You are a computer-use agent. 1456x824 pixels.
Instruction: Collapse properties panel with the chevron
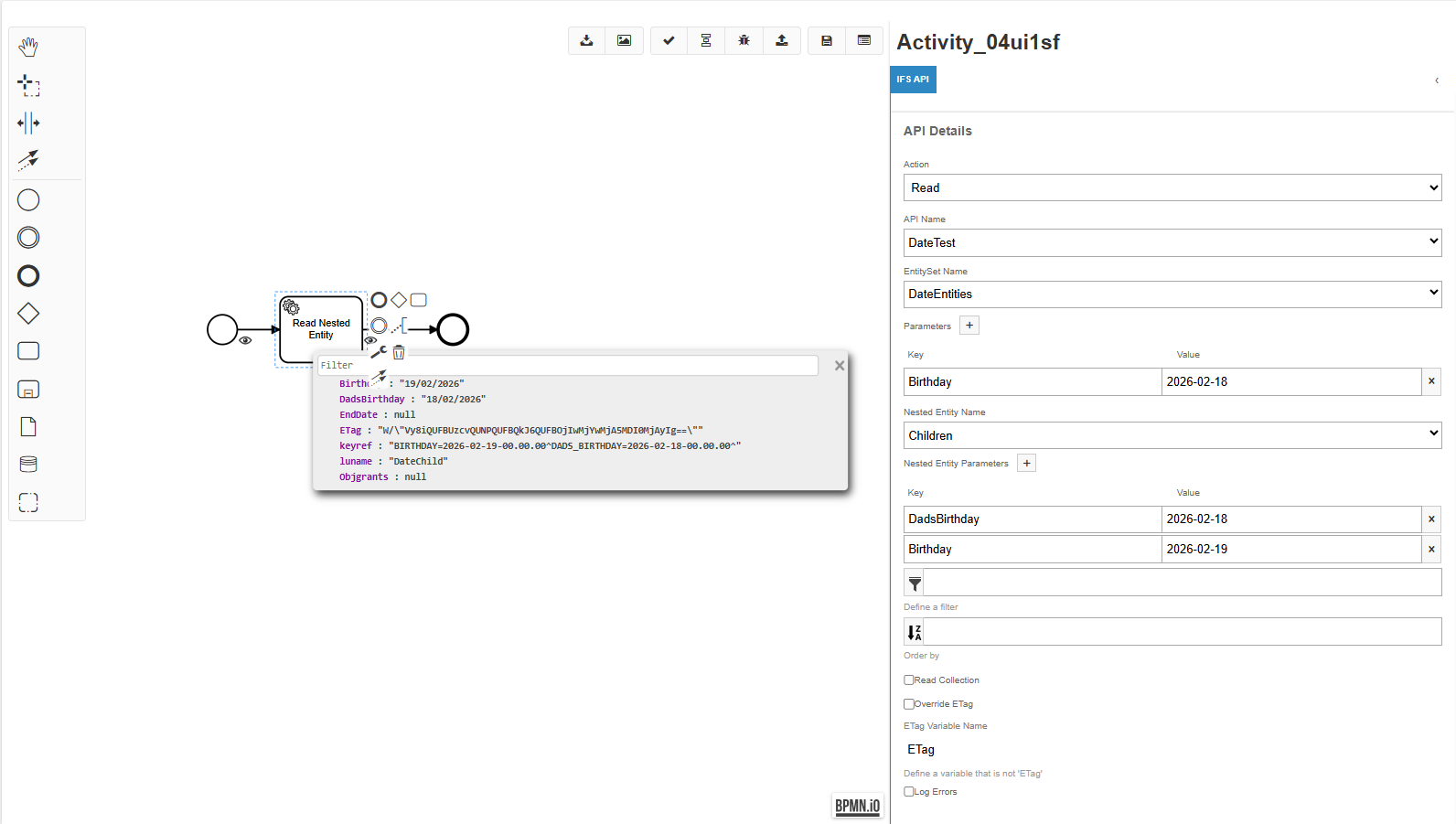1437,80
